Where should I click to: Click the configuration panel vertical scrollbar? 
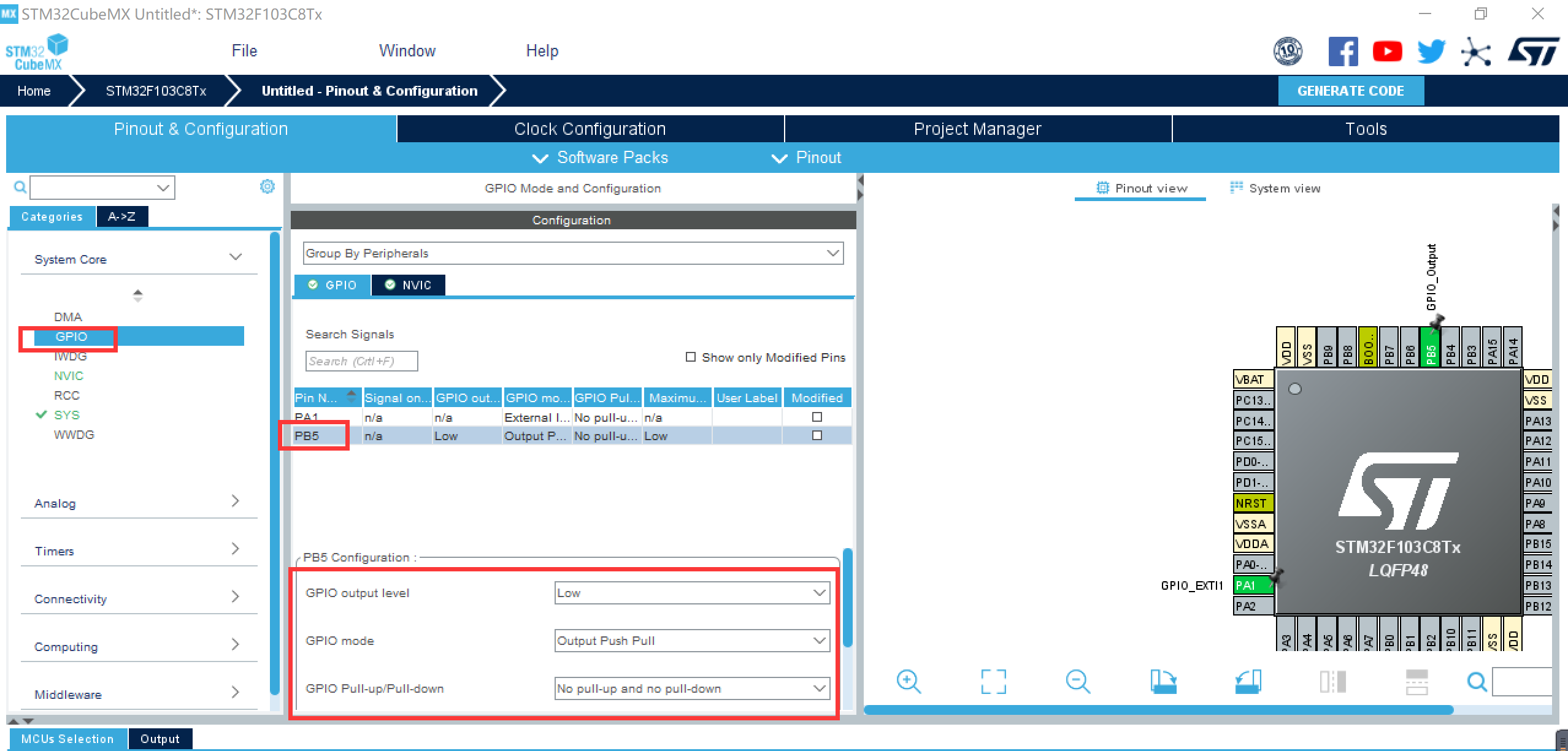848,598
